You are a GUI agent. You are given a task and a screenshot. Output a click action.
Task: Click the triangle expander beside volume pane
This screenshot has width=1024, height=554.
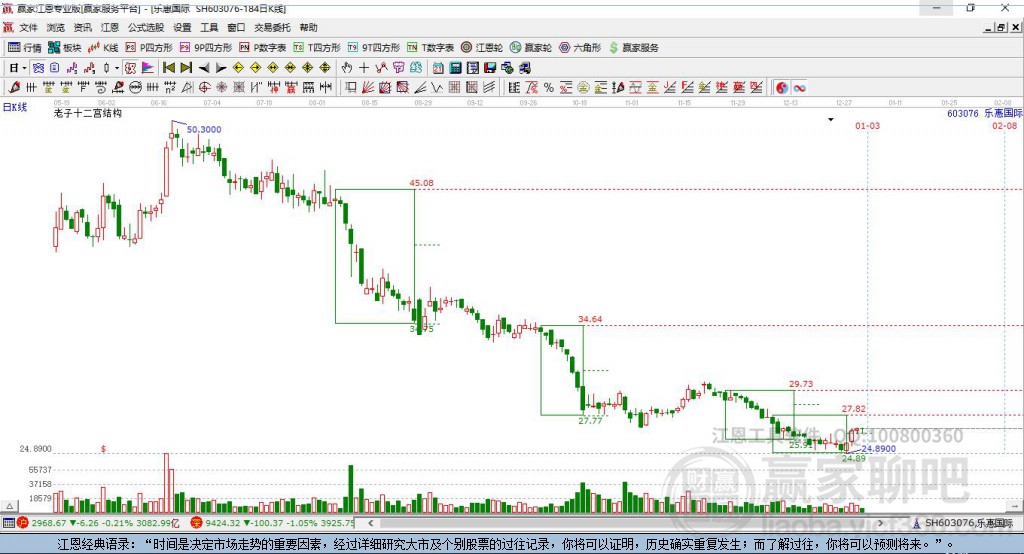tap(9, 506)
